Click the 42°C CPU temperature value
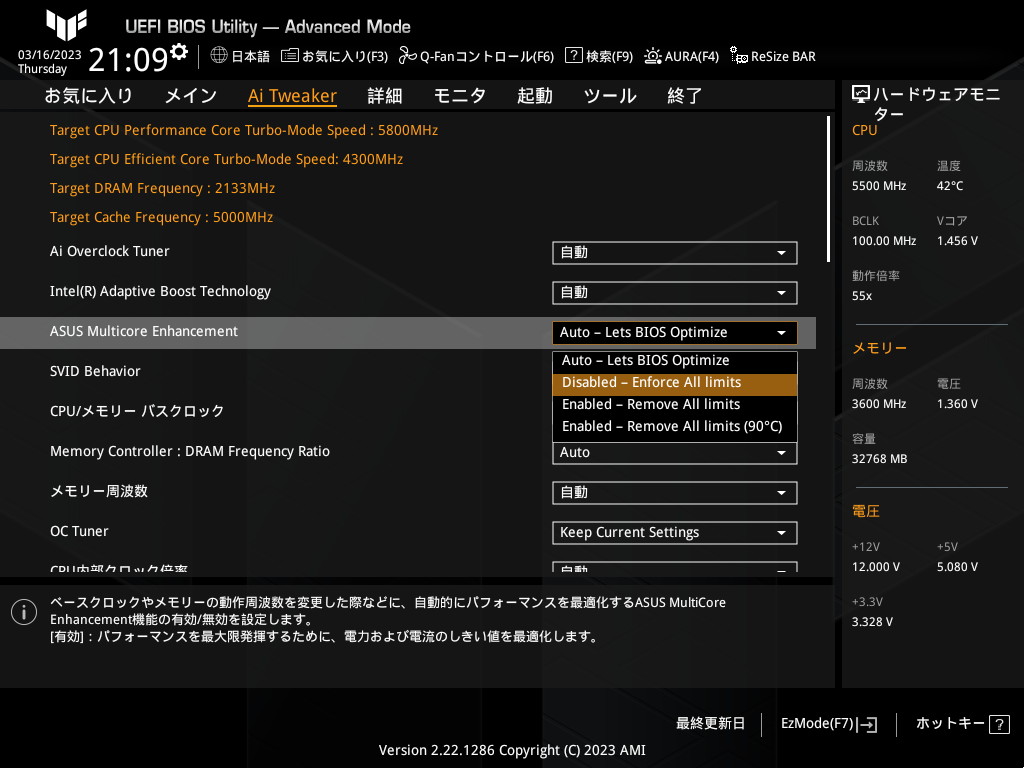 coord(950,186)
